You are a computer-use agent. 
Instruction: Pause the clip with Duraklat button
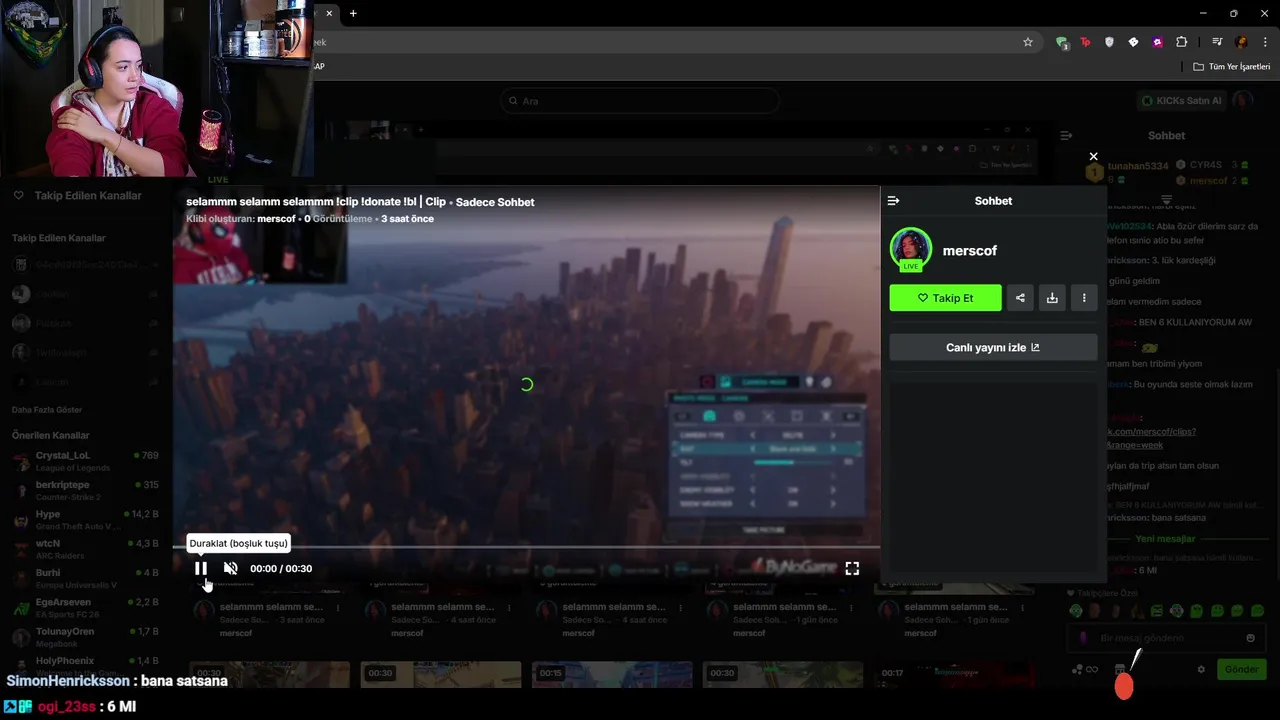pos(201,568)
